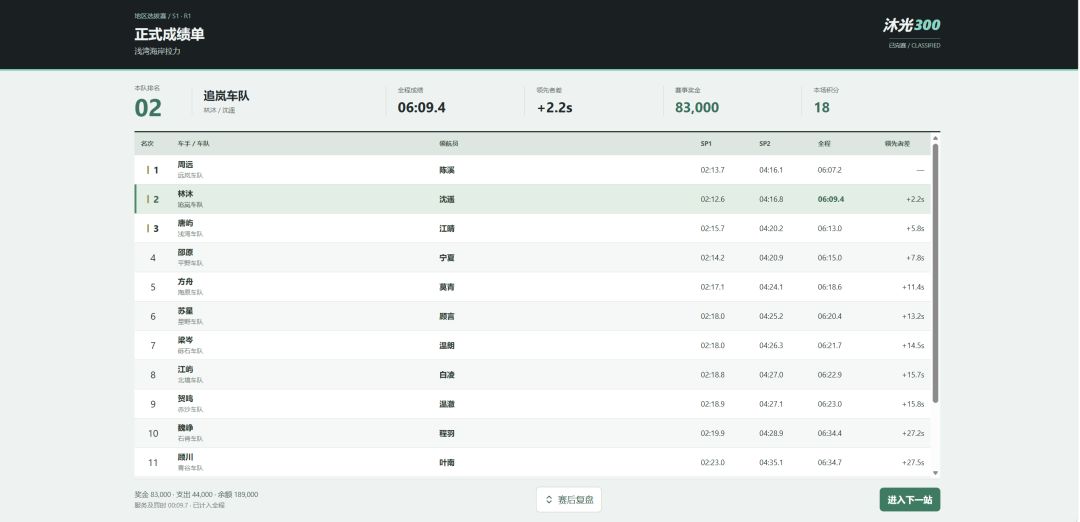Click co-driver 温朗 in the table
This screenshot has width=1080, height=522.
click(446, 346)
